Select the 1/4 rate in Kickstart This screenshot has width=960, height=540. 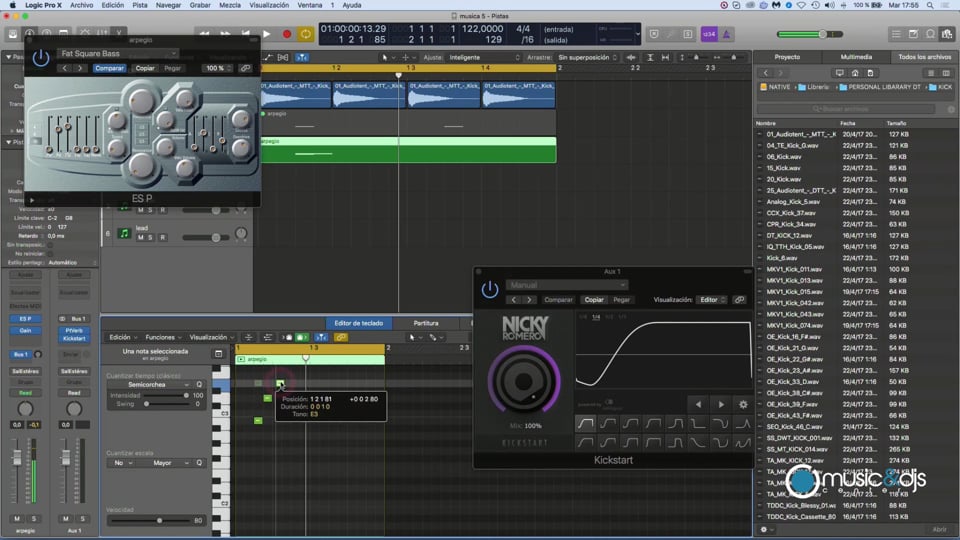click(596, 317)
